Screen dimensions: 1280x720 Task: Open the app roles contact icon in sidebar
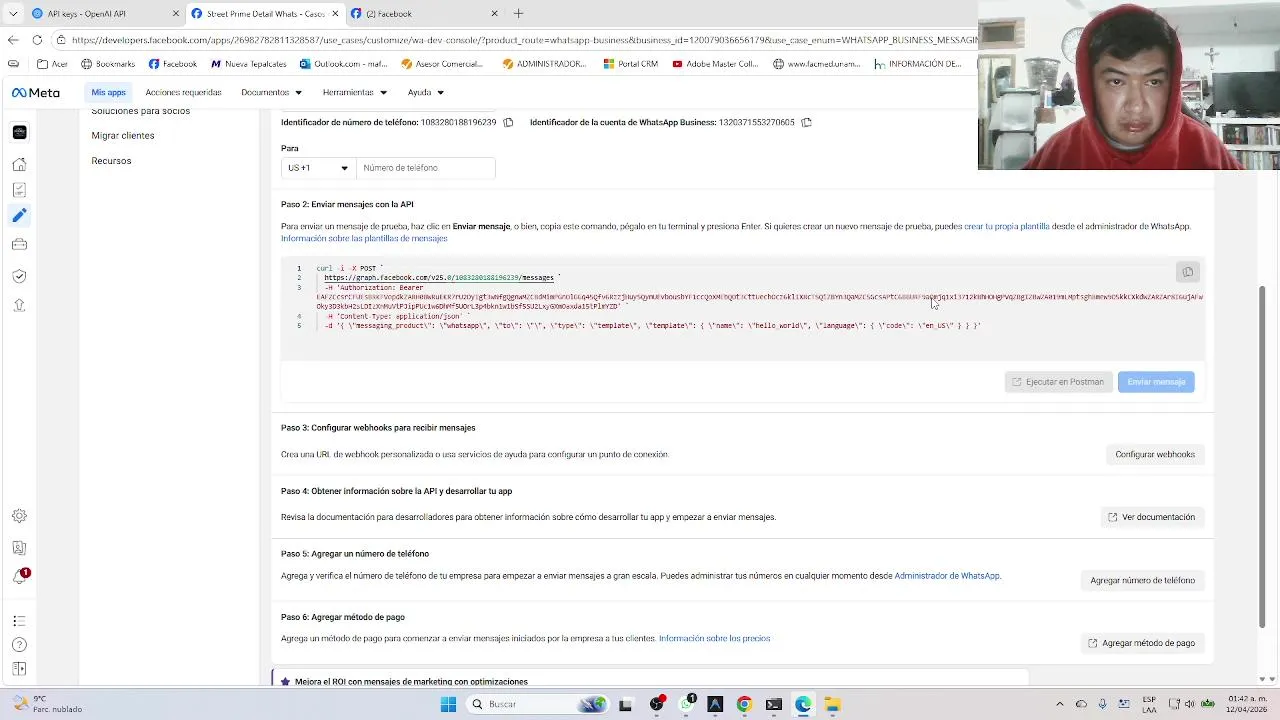click(19, 548)
